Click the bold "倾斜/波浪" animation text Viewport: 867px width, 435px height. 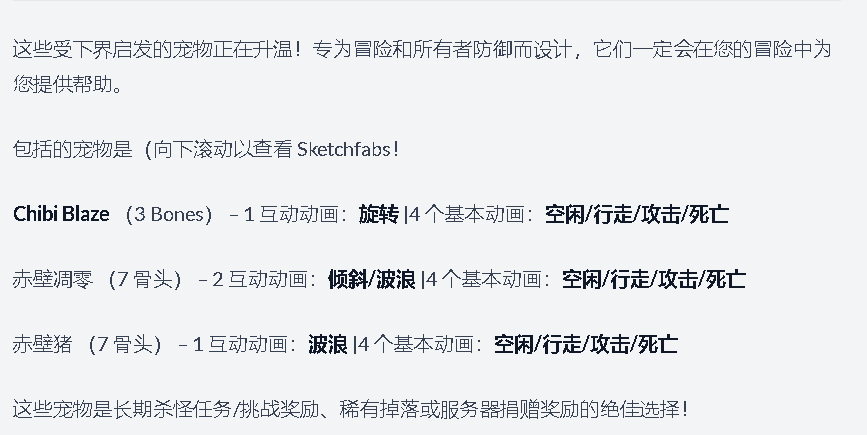(371, 279)
